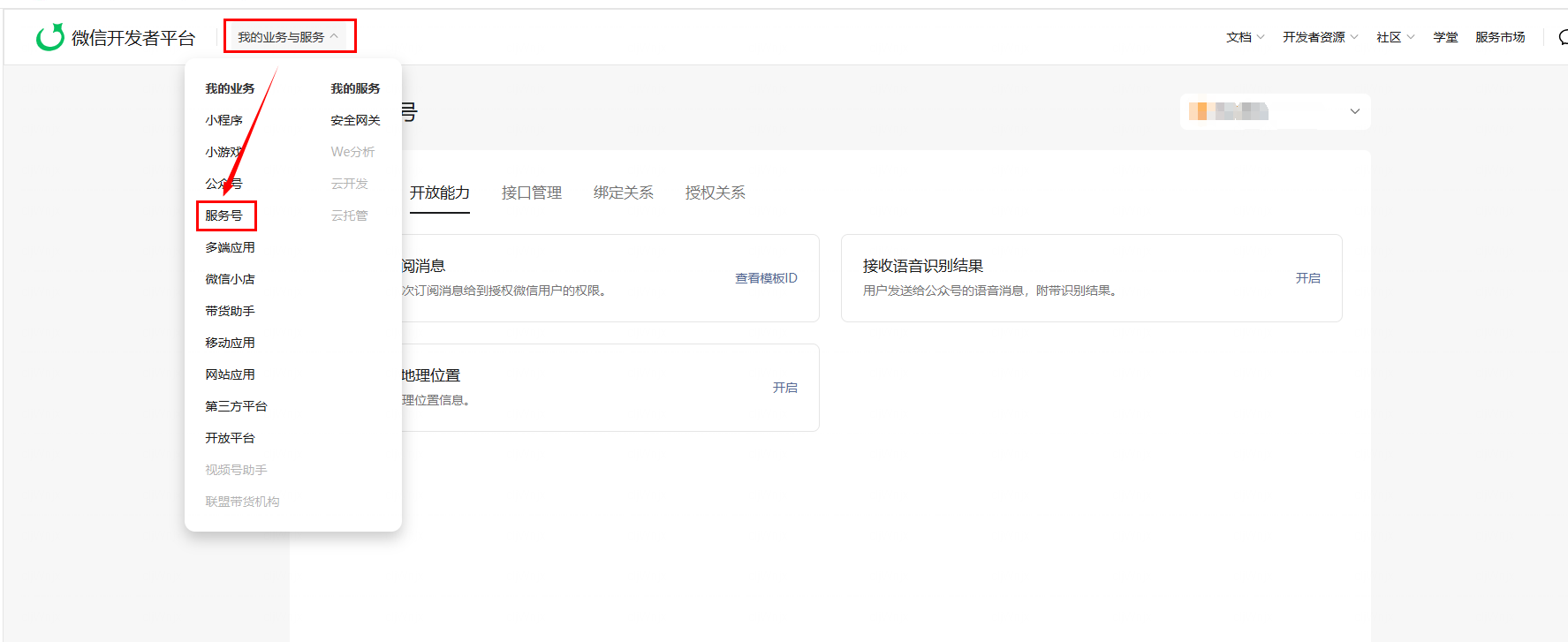1568x642 pixels.
Task: Click the search icon in the top-right corner
Action: (x=1562, y=37)
